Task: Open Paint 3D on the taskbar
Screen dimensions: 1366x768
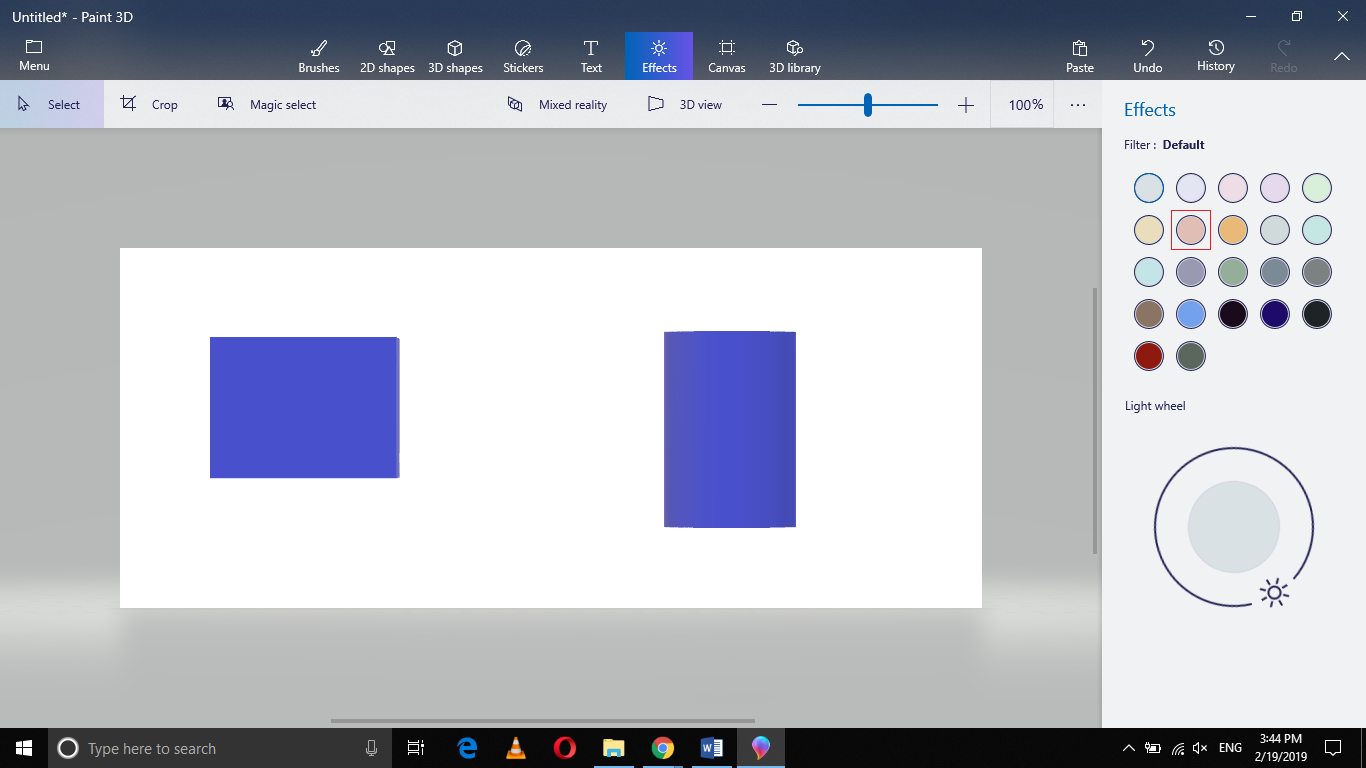Action: pos(761,748)
